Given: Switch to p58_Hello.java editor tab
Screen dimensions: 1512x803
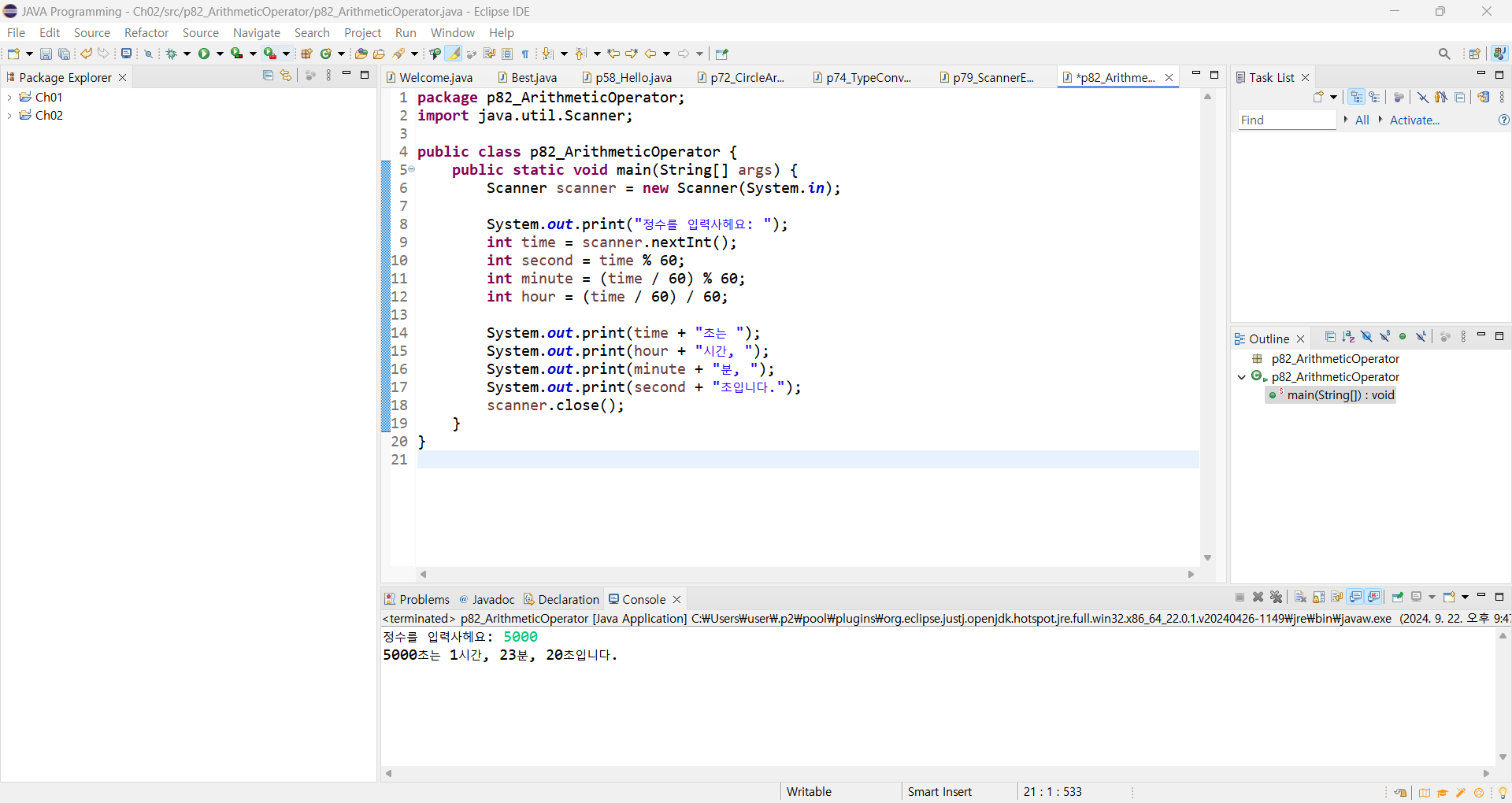Looking at the screenshot, I should [627, 77].
